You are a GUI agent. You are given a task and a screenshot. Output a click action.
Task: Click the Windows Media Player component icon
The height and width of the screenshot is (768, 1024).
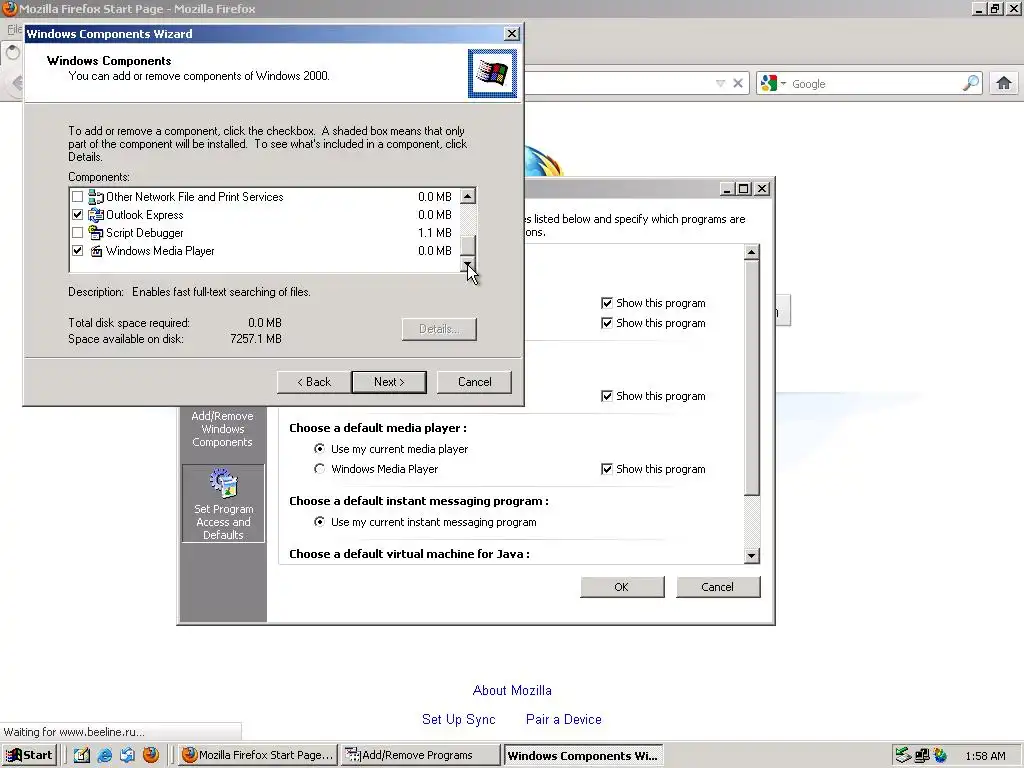click(96, 251)
